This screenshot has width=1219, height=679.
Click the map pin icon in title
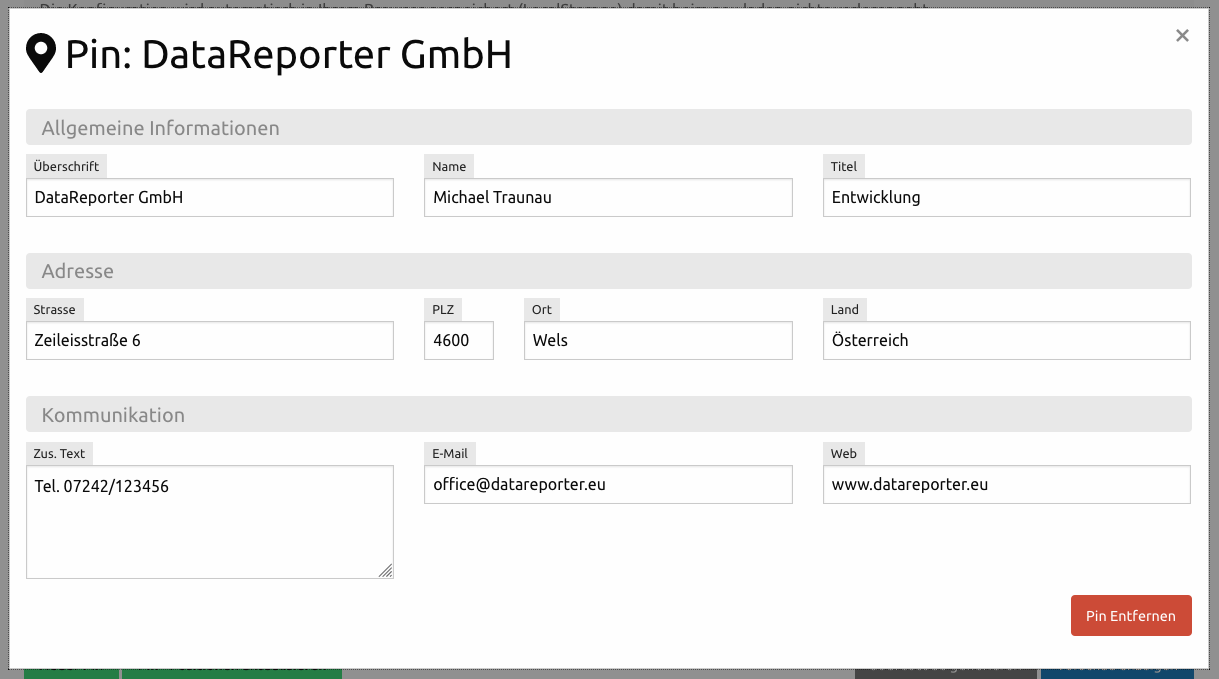(41, 54)
